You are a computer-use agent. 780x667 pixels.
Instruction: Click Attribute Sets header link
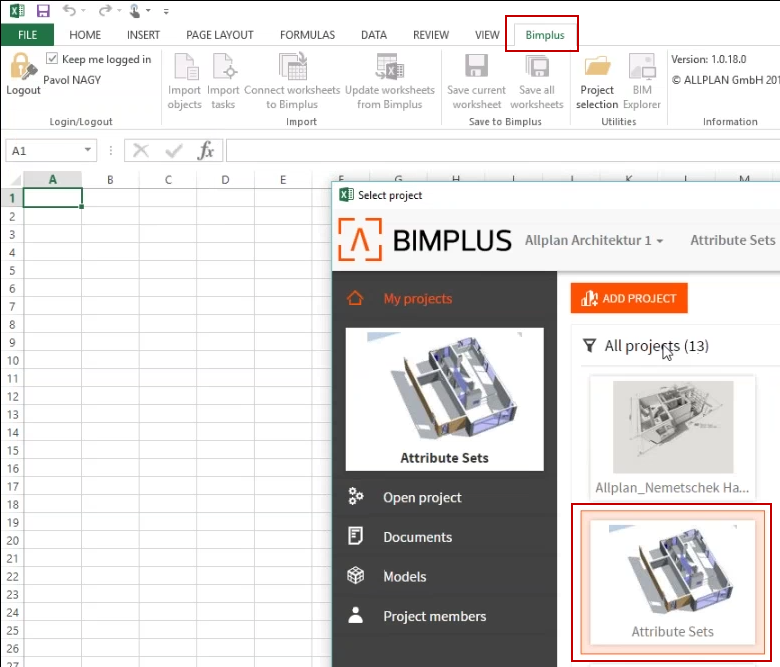coord(733,240)
